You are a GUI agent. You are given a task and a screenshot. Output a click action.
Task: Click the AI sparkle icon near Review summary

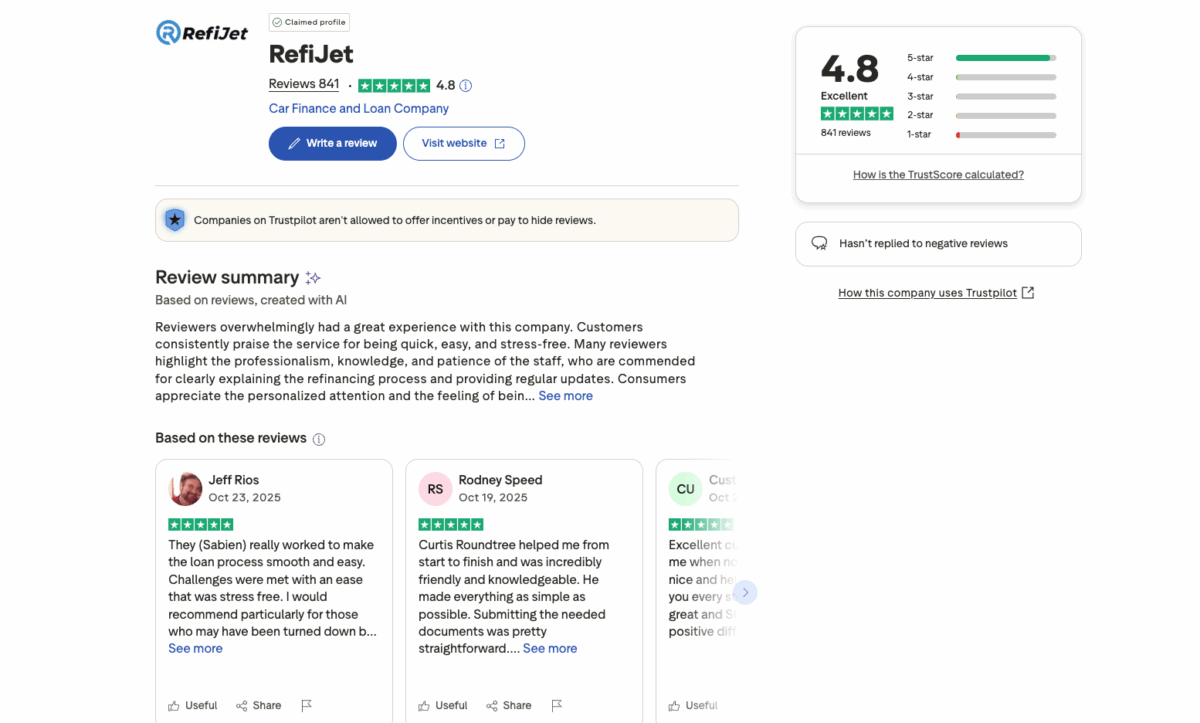coord(312,277)
